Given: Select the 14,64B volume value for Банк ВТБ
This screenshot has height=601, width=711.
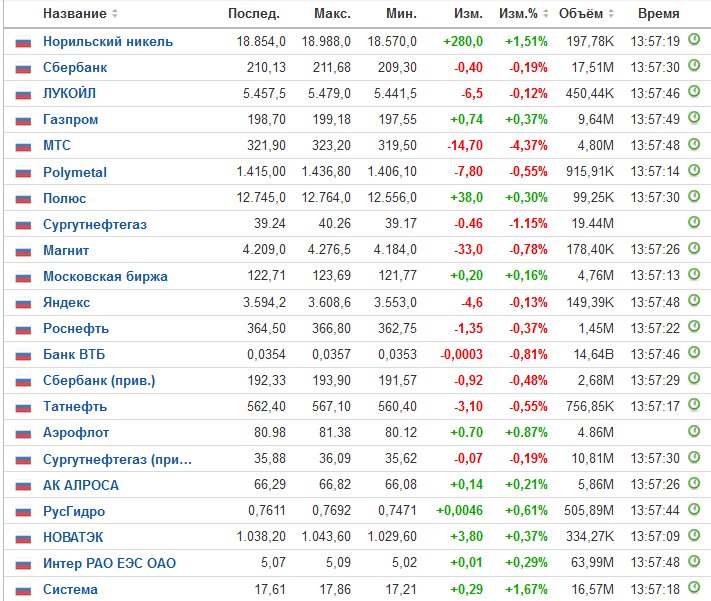Looking at the screenshot, I should (x=594, y=354).
